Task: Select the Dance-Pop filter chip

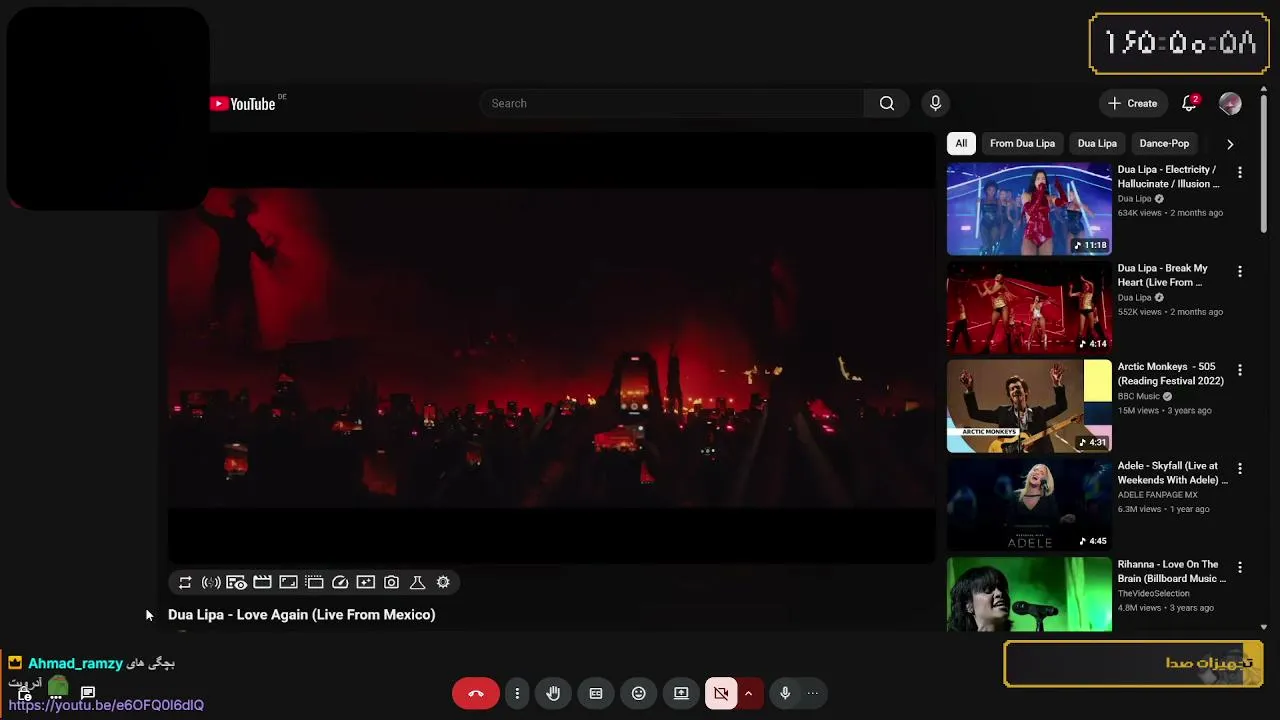Action: click(1164, 143)
